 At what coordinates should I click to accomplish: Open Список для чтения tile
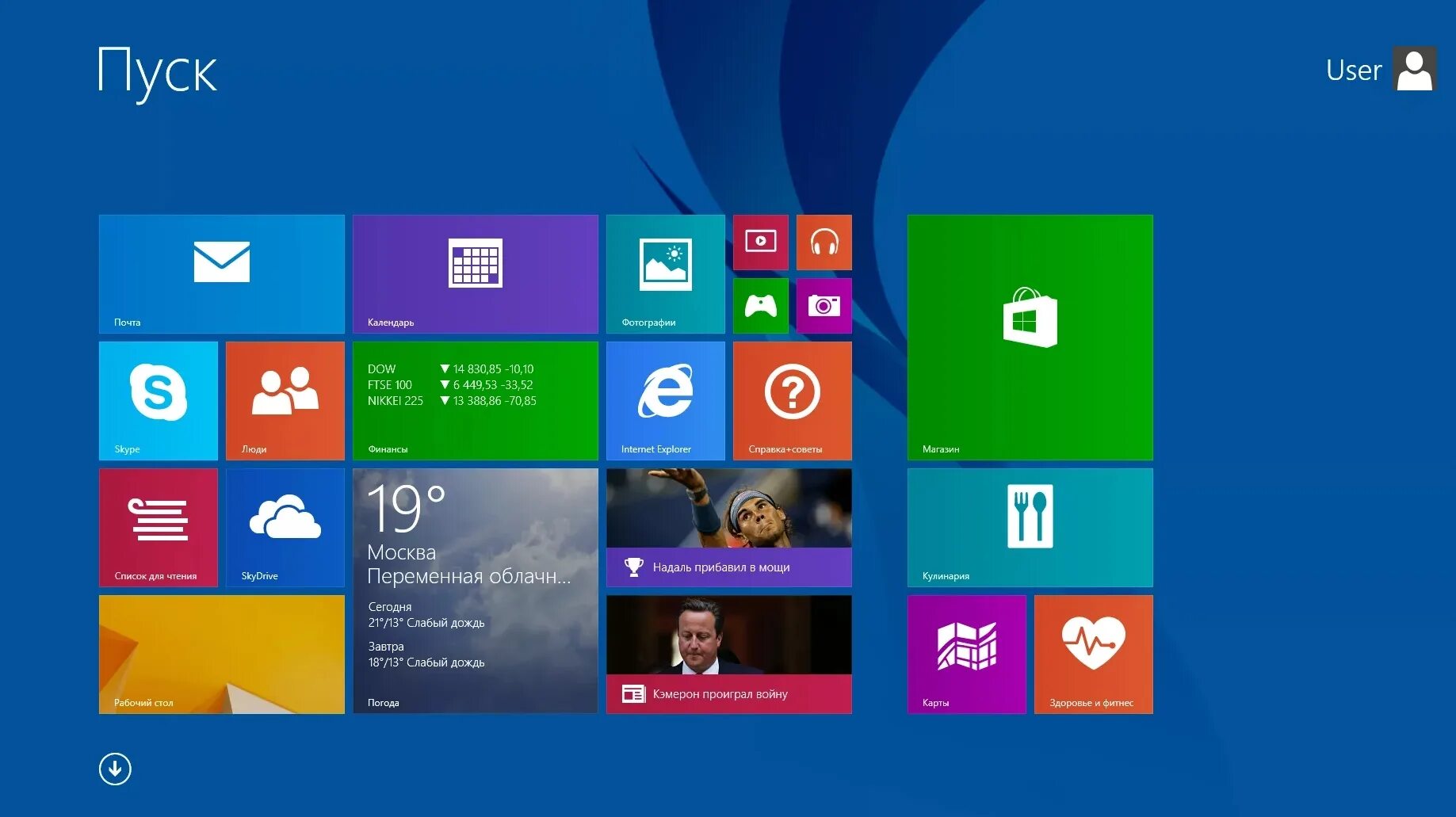click(x=159, y=527)
